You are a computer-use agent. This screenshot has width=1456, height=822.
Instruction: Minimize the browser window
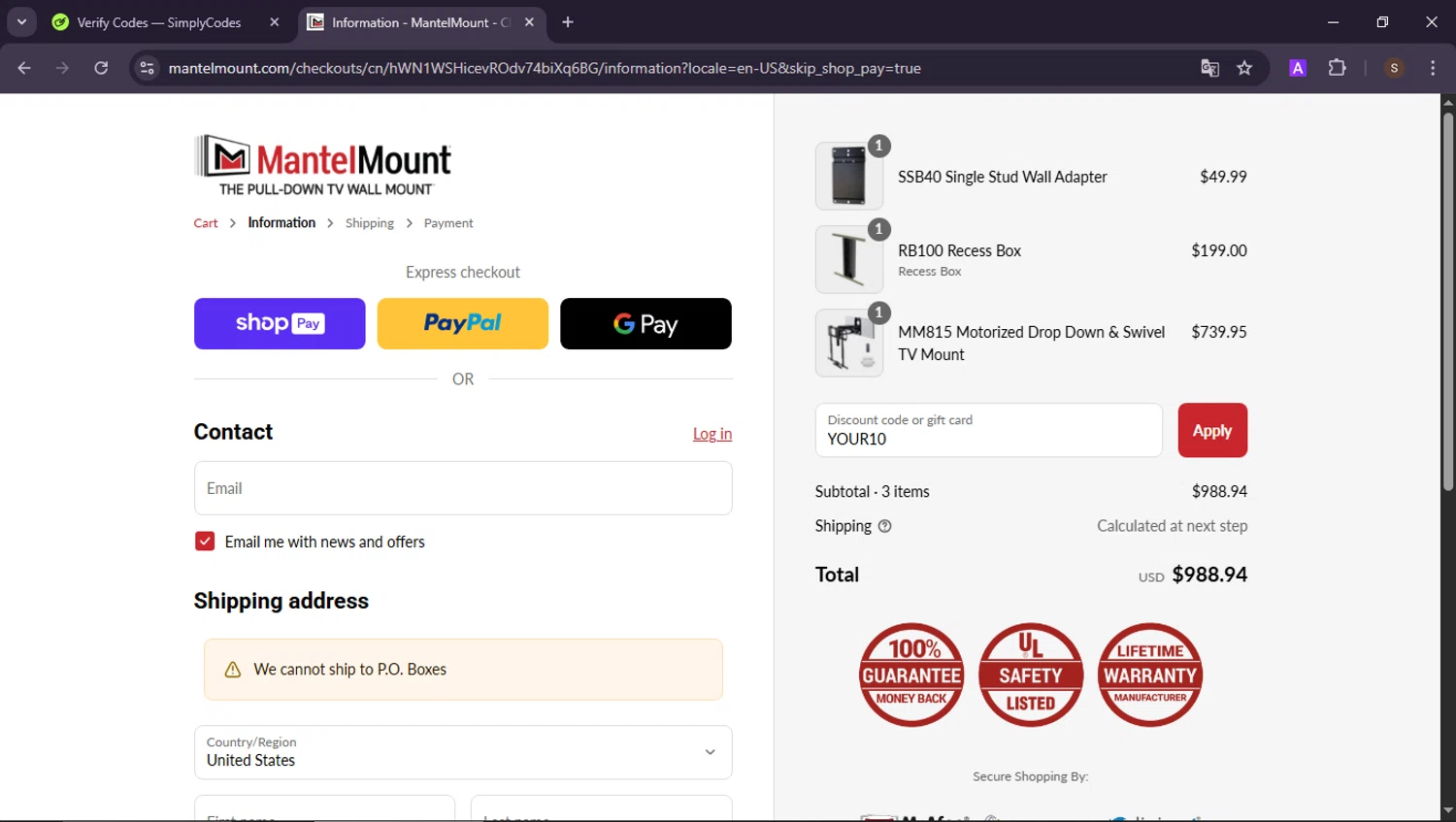(x=1333, y=21)
